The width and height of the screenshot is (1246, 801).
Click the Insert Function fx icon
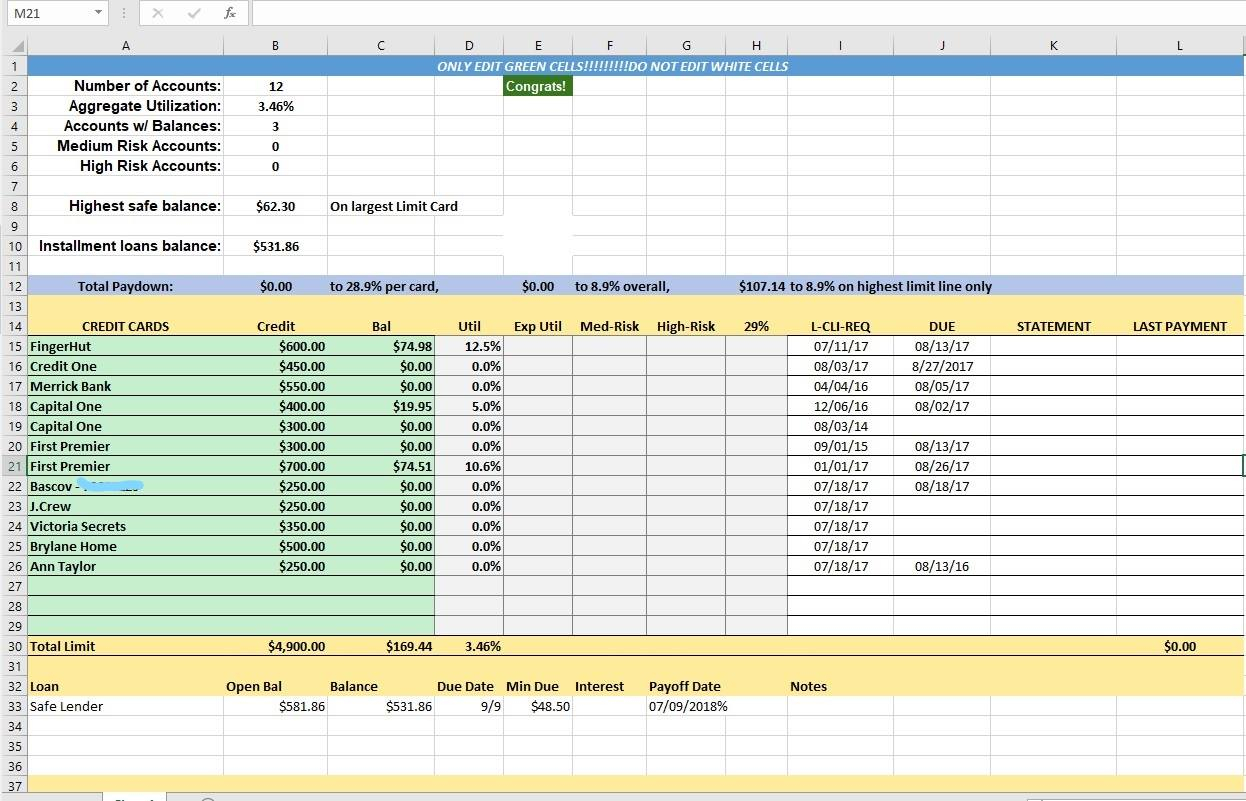(230, 13)
